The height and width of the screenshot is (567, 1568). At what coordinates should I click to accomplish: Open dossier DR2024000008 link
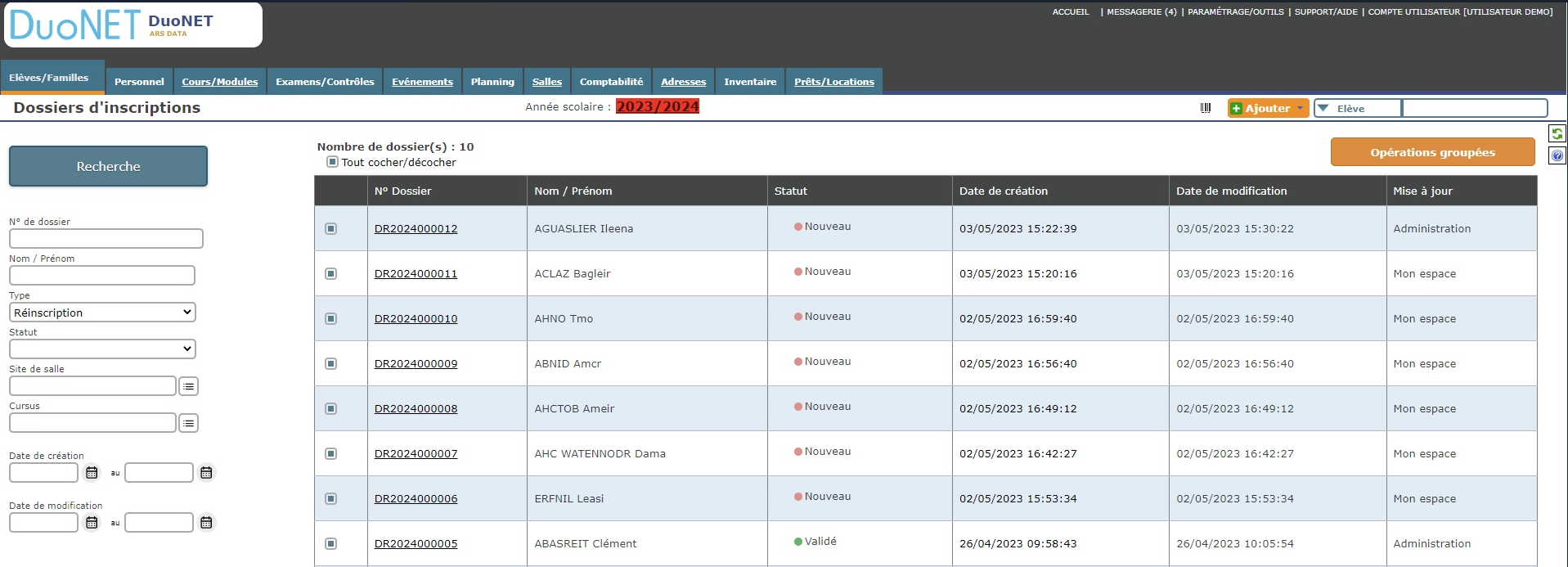pos(416,408)
